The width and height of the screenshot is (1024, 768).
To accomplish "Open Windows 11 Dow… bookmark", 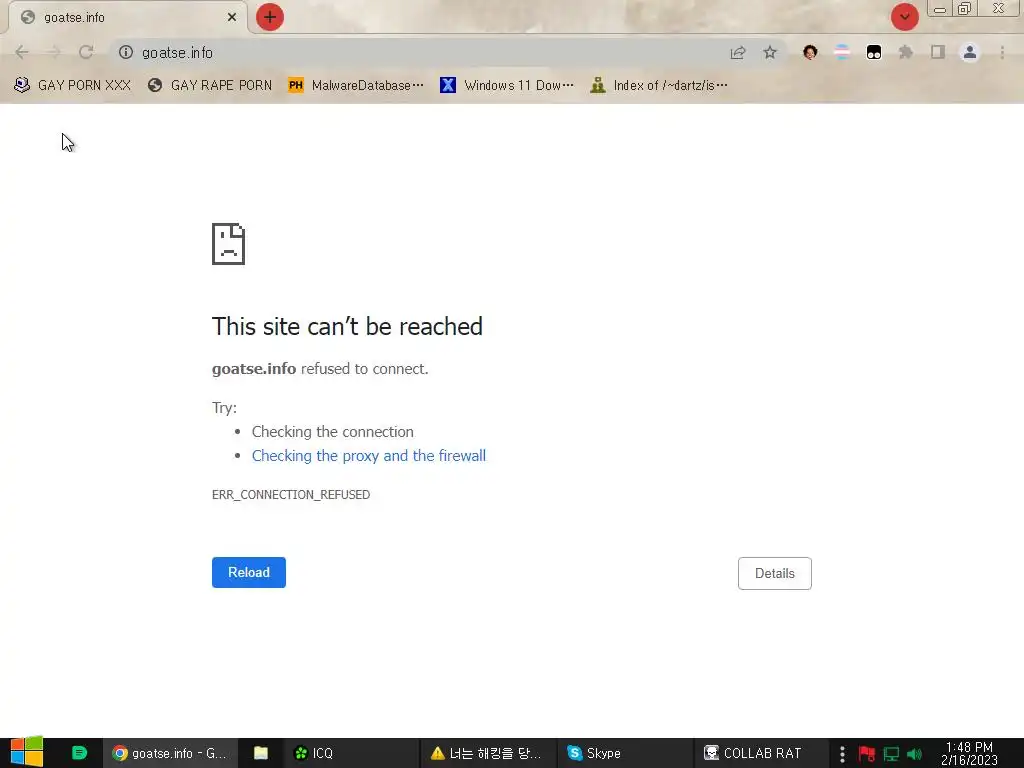I will click(507, 86).
